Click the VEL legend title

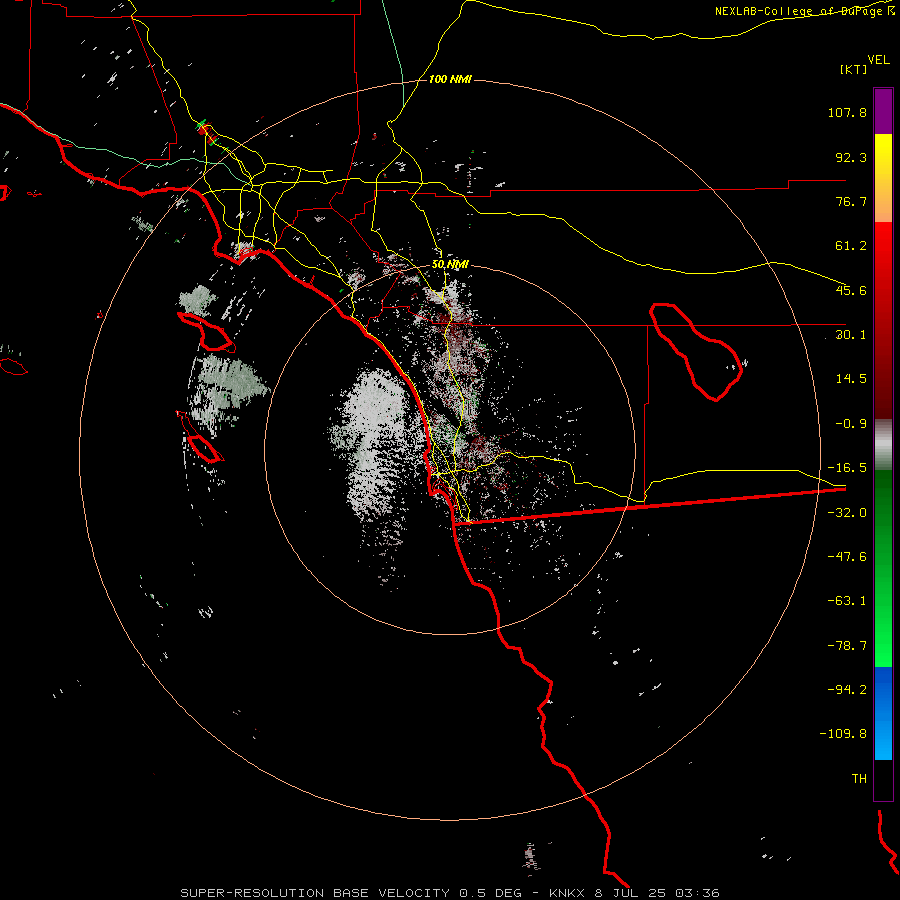point(878,60)
